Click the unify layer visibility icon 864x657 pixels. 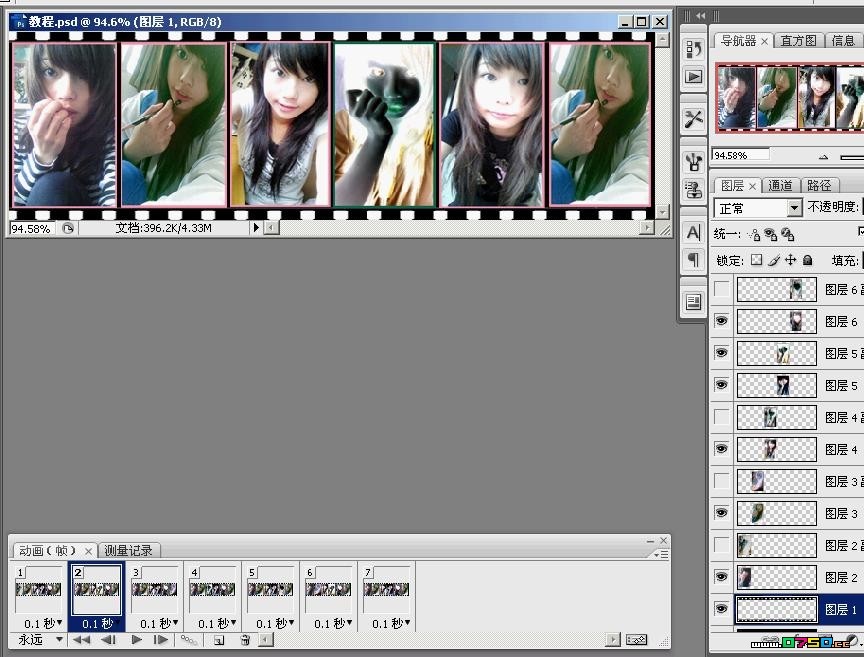pos(770,235)
